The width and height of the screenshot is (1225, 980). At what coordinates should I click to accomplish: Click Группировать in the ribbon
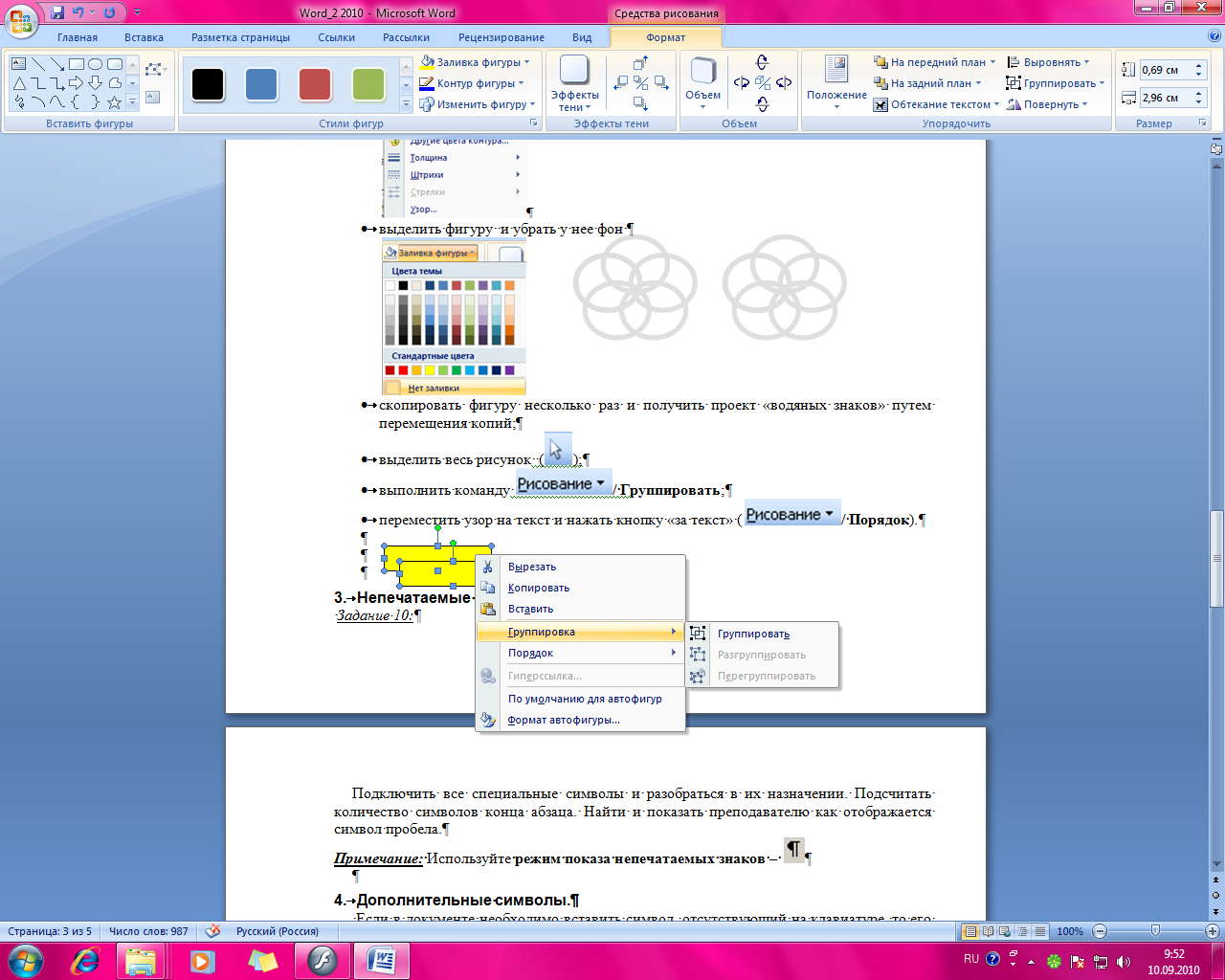point(1055,83)
